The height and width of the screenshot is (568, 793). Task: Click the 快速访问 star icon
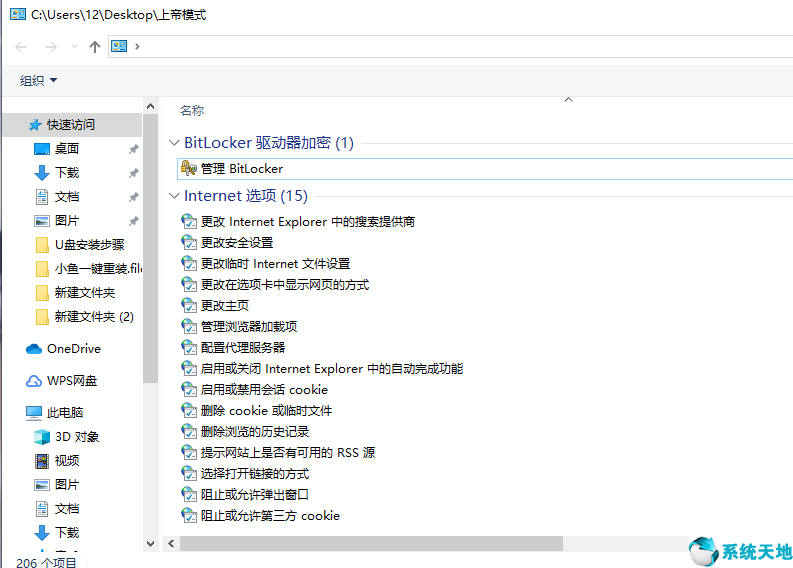(34, 124)
